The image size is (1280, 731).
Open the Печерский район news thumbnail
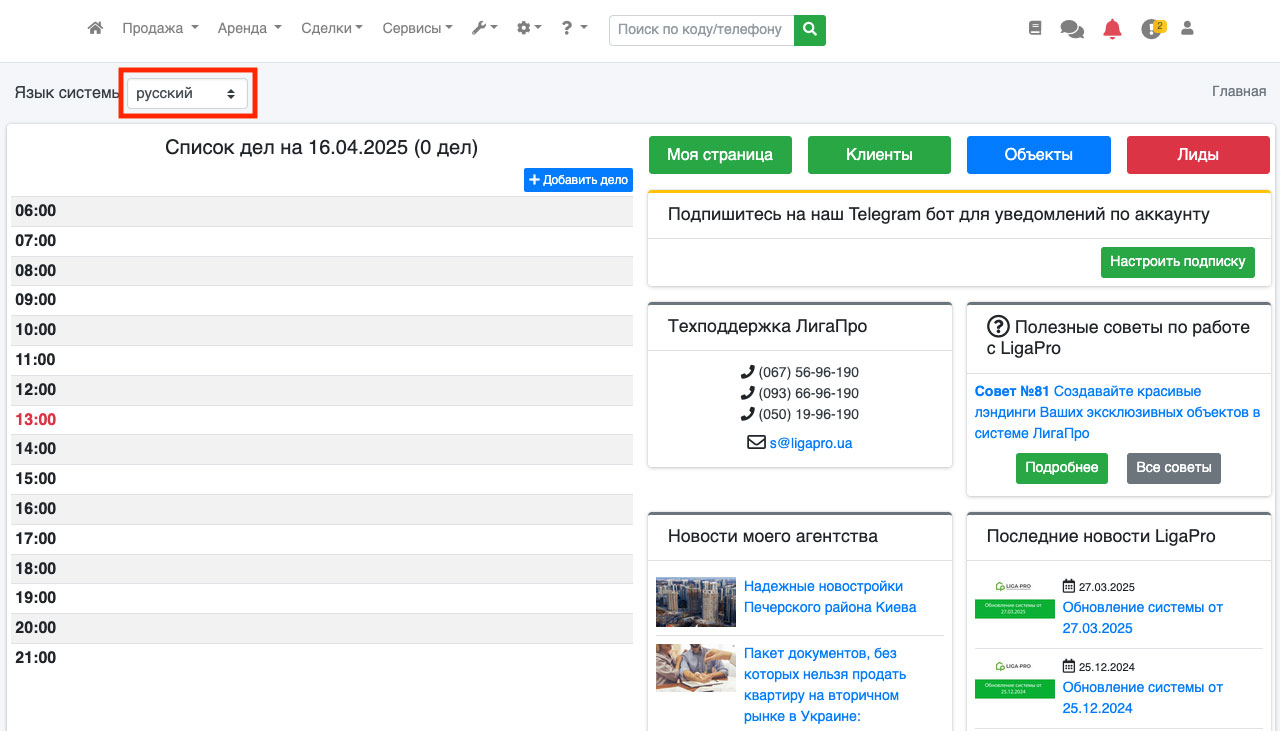pos(696,601)
